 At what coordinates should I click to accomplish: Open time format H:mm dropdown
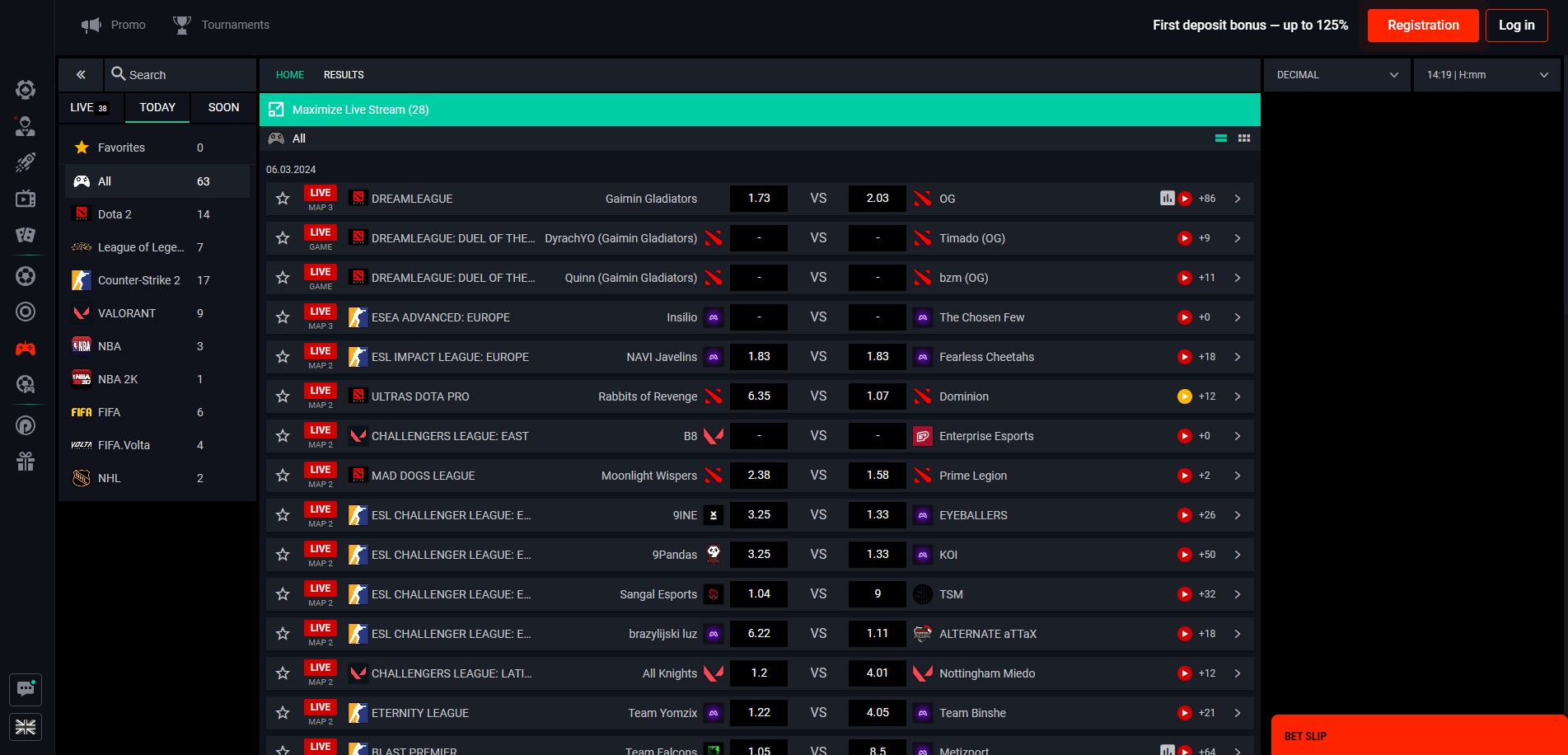pos(1486,75)
